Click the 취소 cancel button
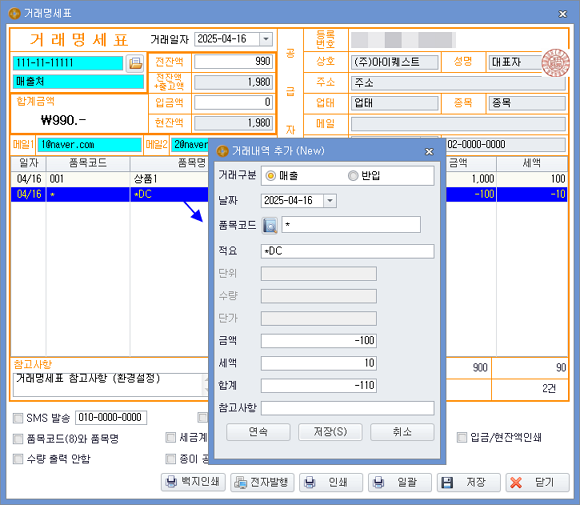Screen dimensions: 580x505 402,432
